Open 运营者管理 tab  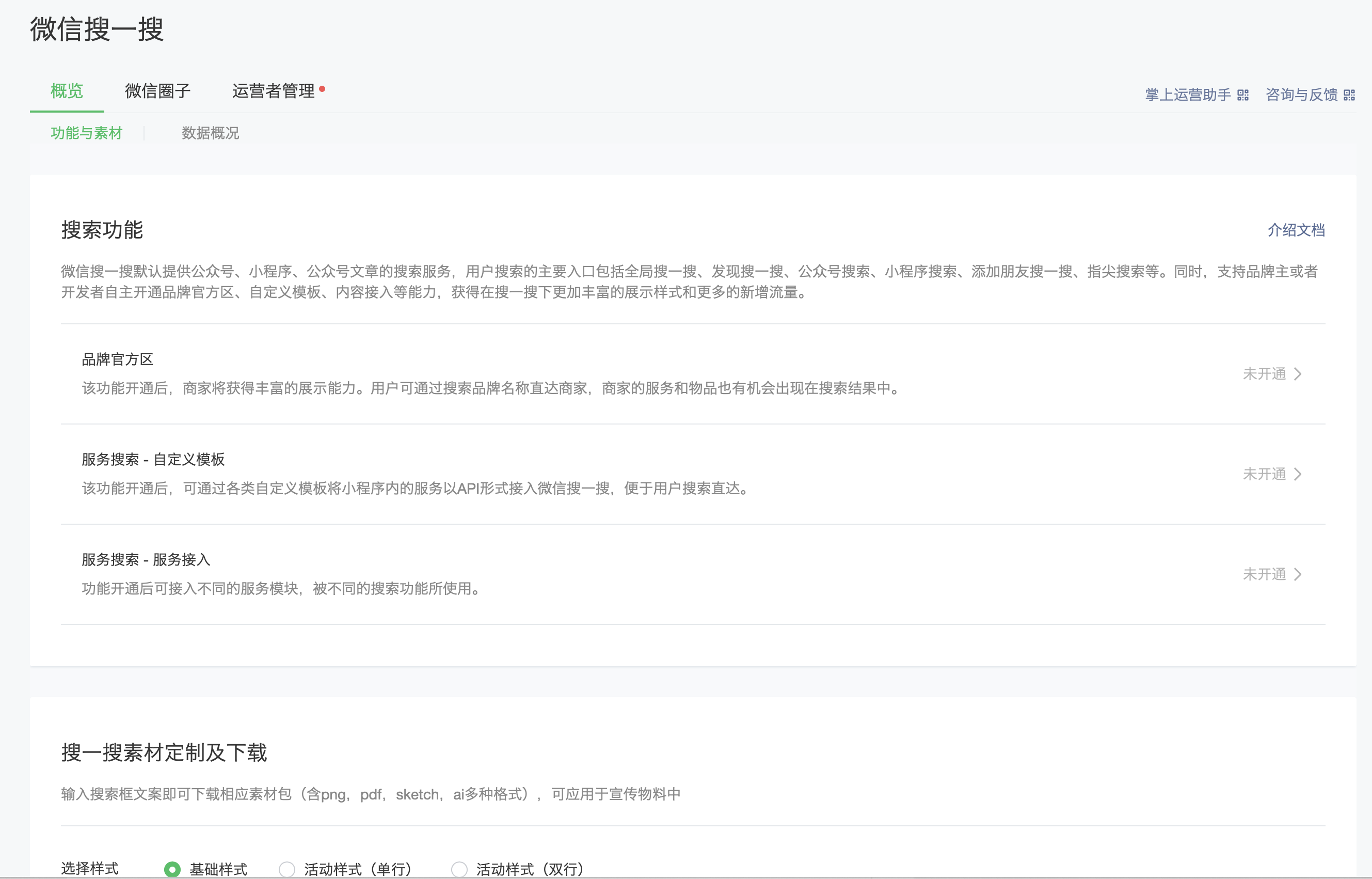click(273, 91)
